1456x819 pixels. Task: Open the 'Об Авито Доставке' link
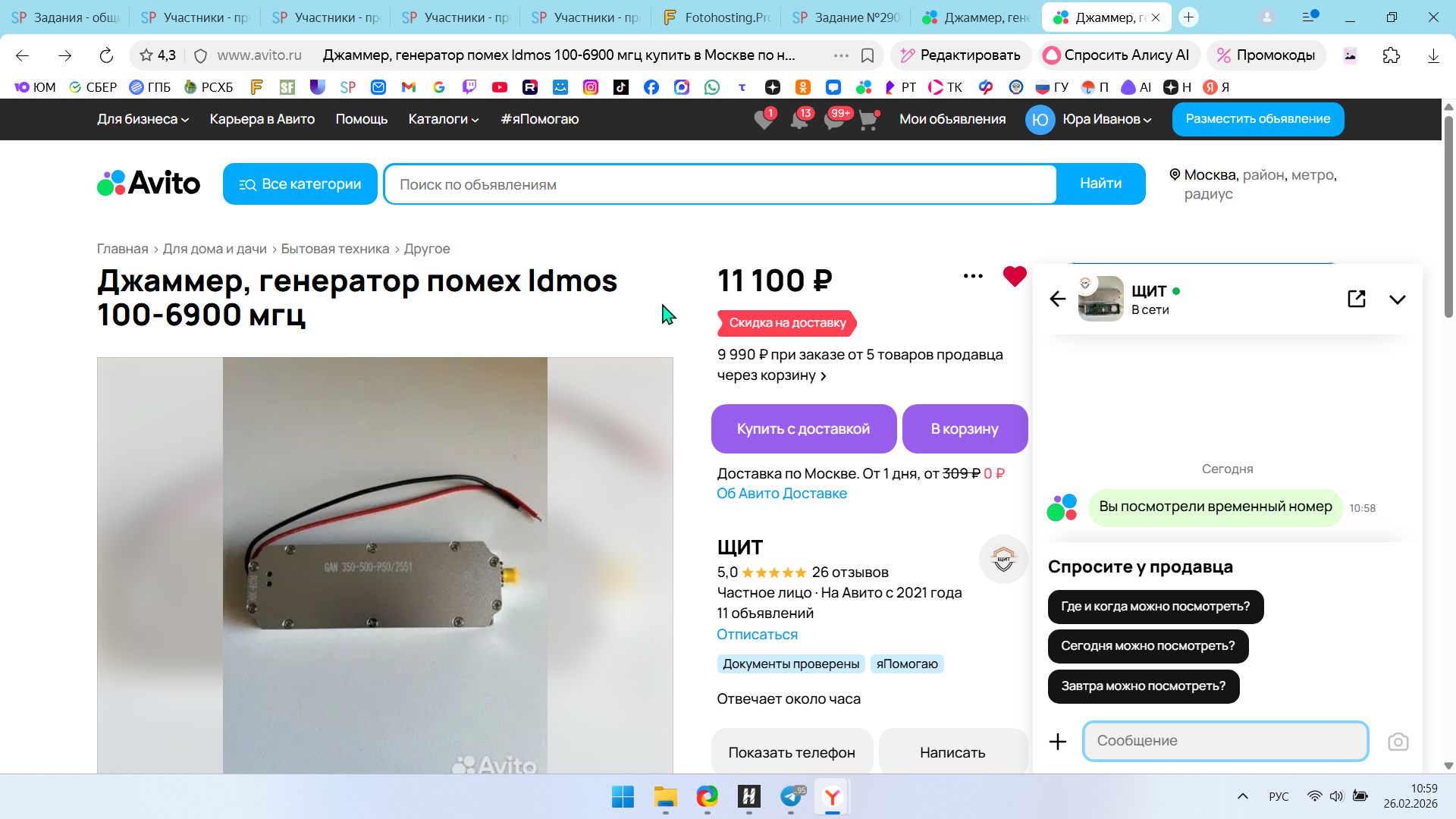pyautogui.click(x=782, y=493)
